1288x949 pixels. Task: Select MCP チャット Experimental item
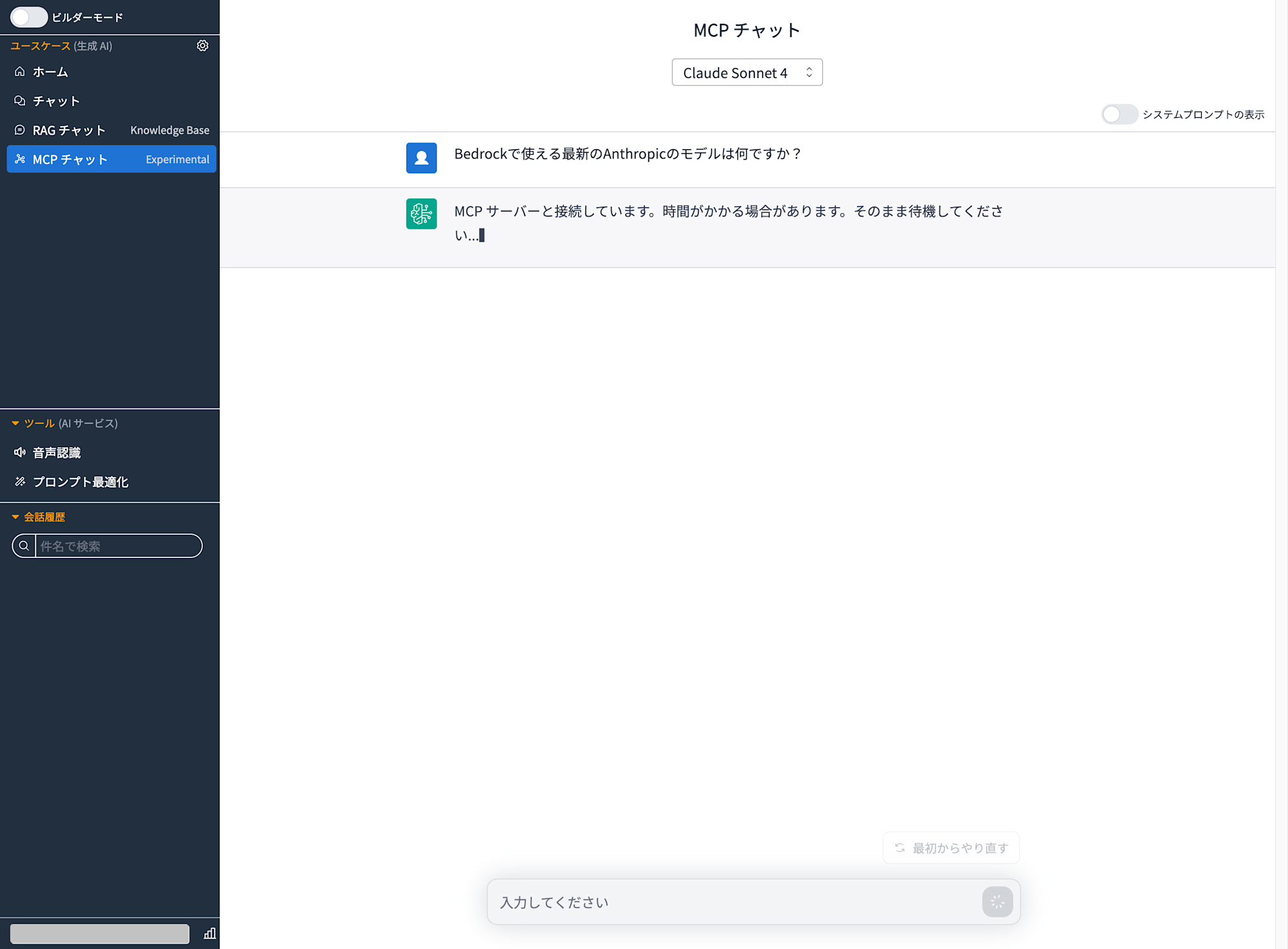pos(111,159)
